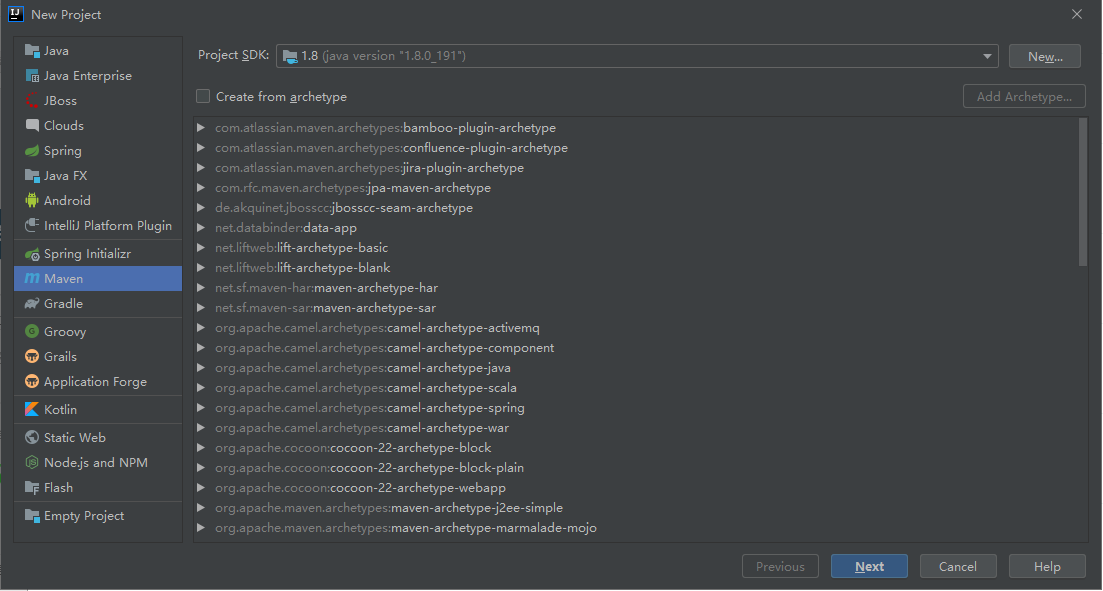Select camel-archetype-component row
This screenshot has height=591, width=1103.
[637, 348]
